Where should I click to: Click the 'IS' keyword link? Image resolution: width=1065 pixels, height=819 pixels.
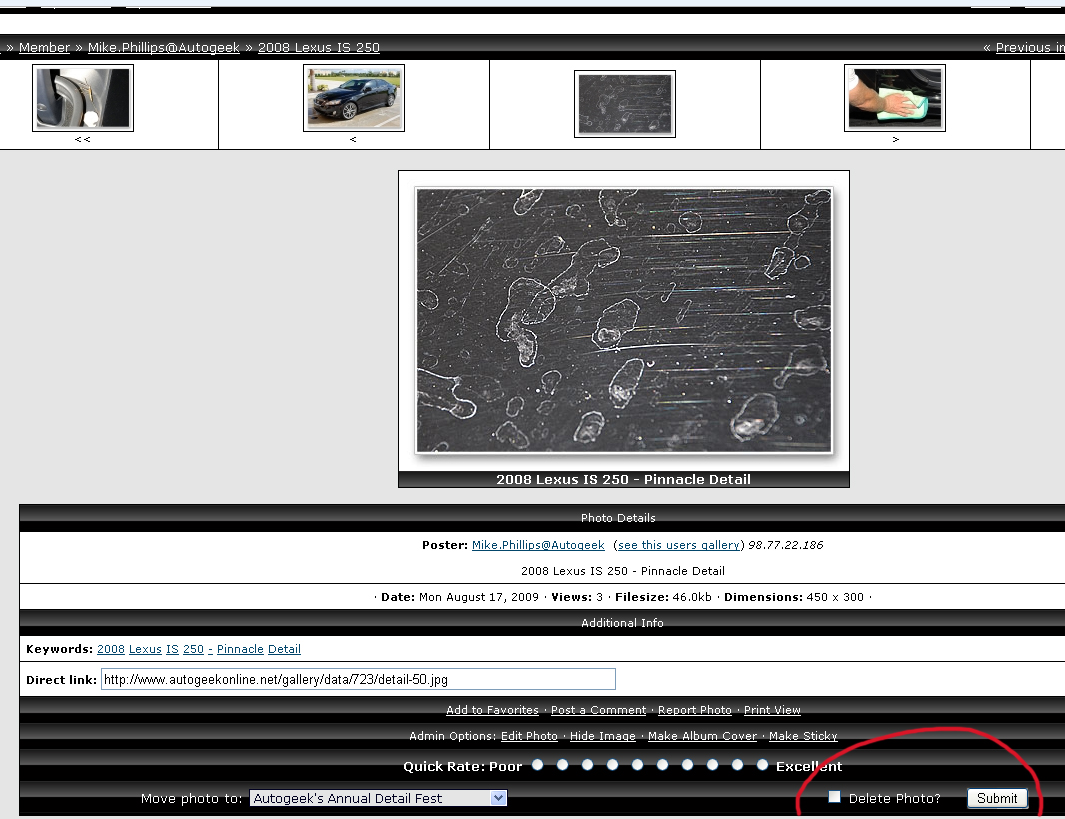click(173, 649)
